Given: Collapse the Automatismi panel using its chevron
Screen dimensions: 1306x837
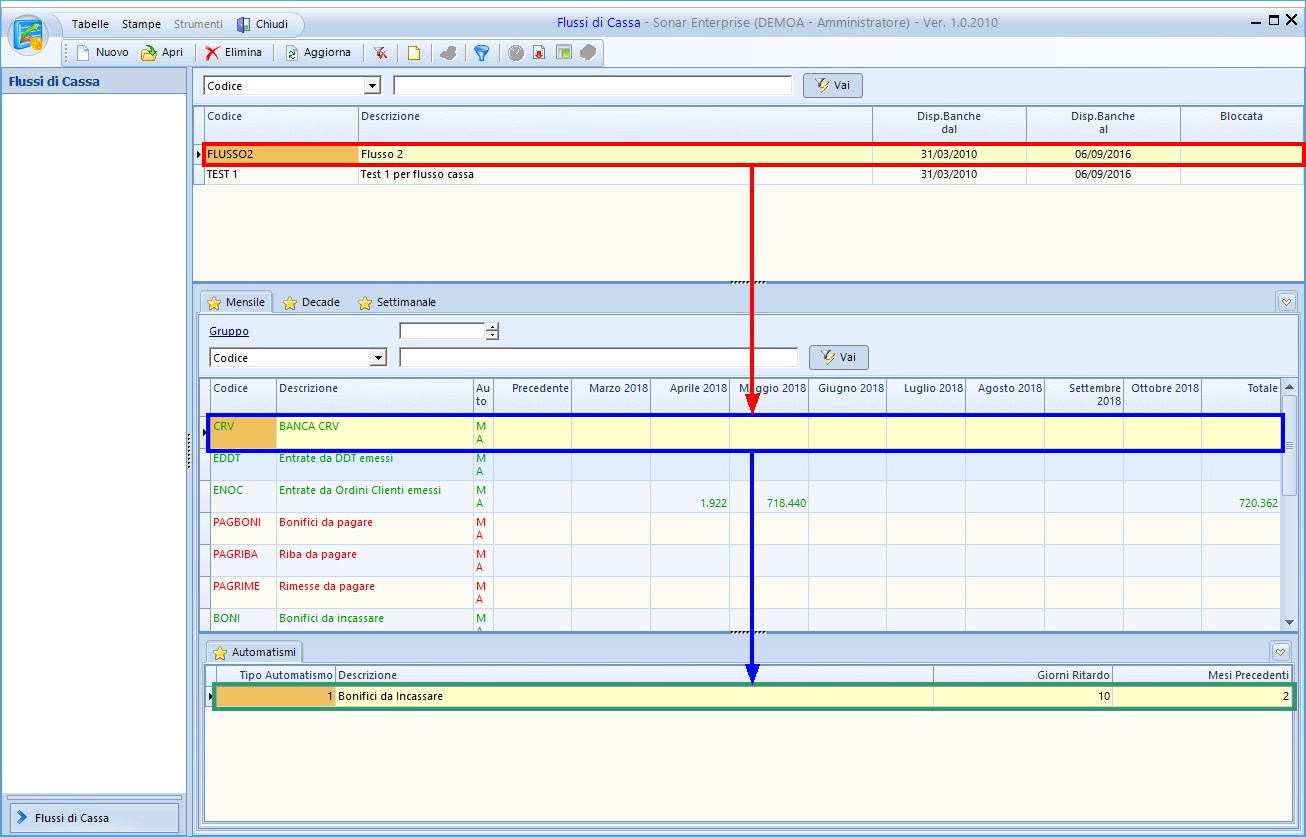Looking at the screenshot, I should [1280, 652].
